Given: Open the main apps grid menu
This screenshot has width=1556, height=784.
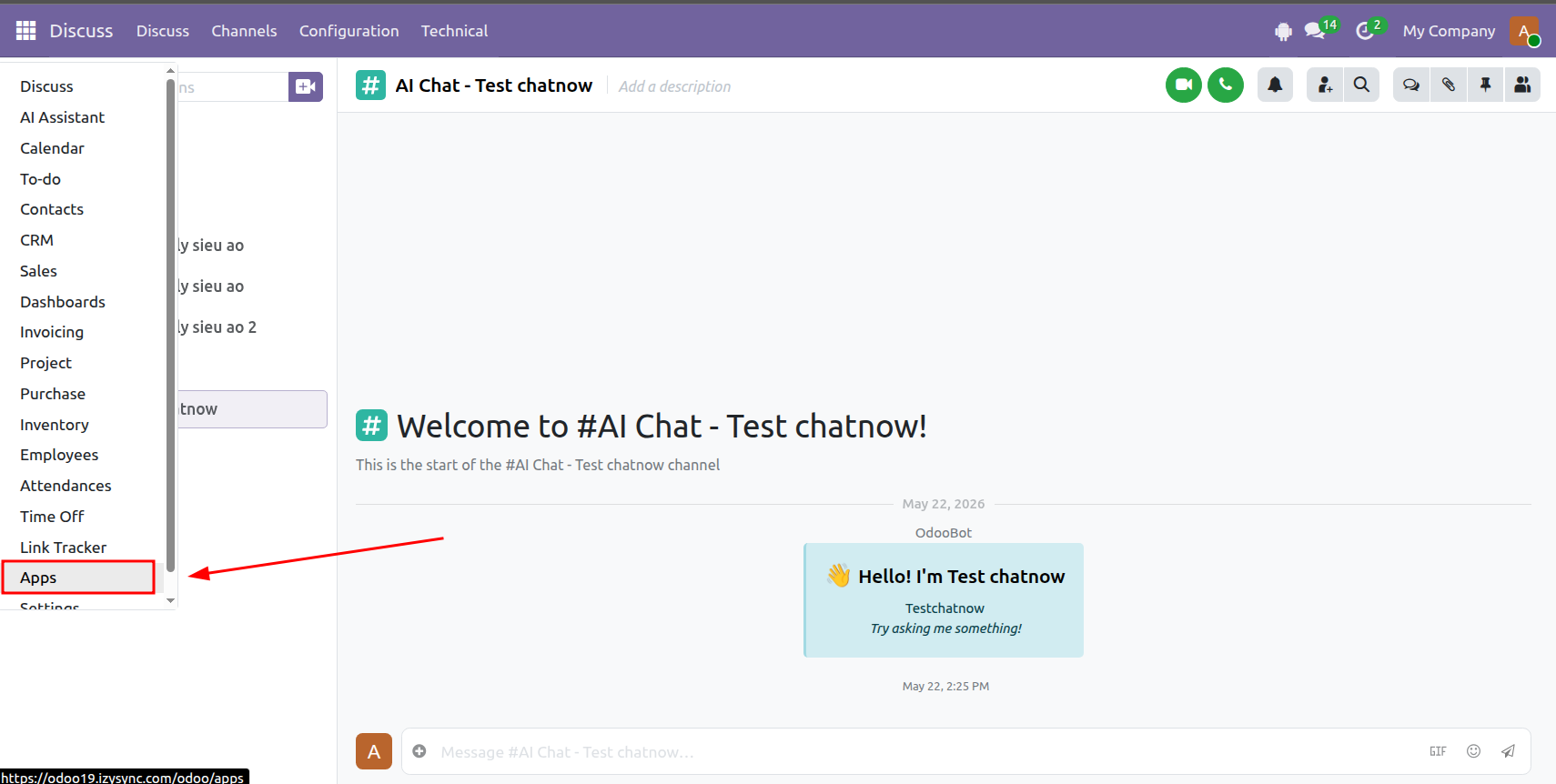Looking at the screenshot, I should [x=25, y=31].
